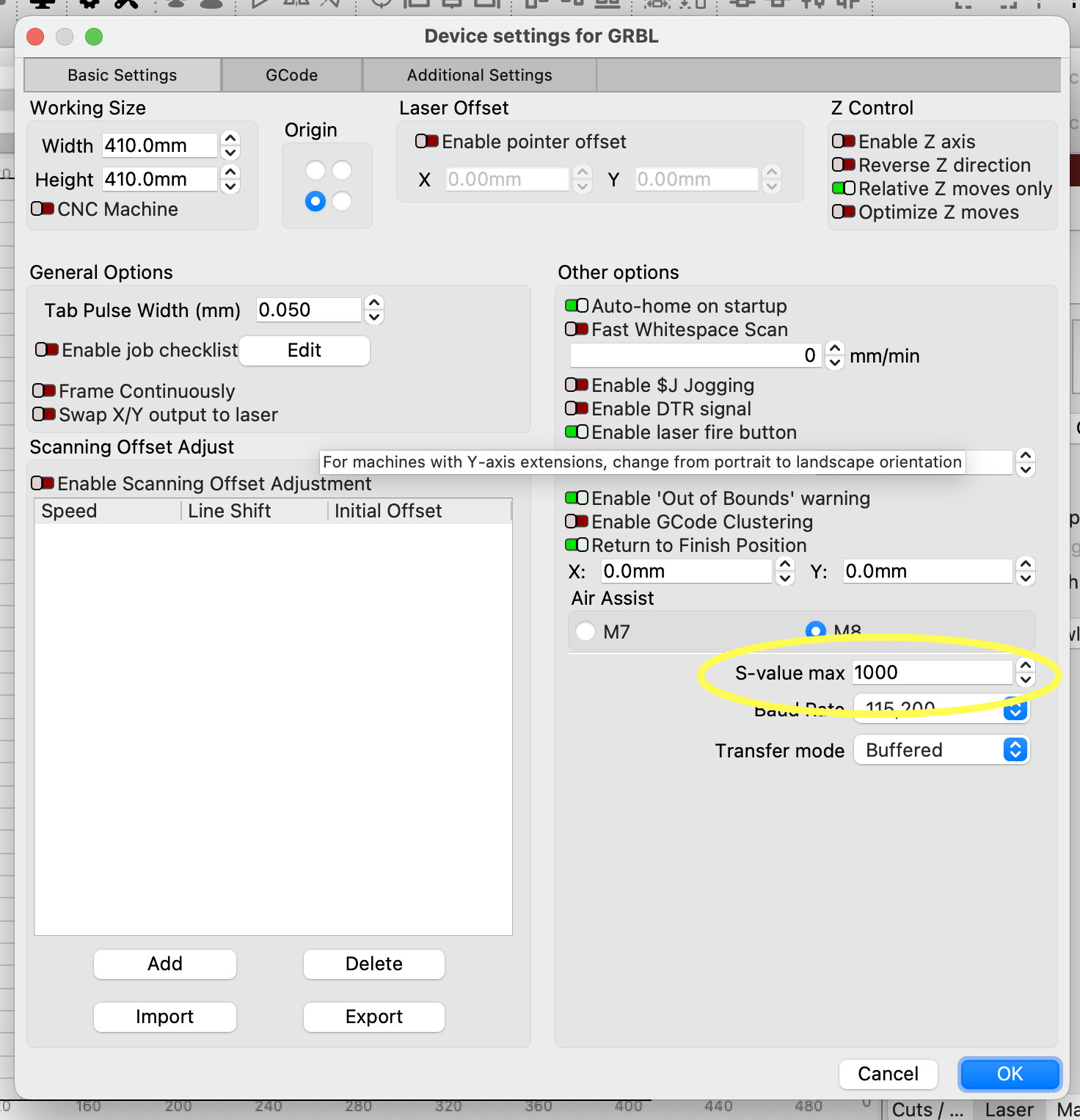This screenshot has height=1120, width=1080.
Task: Click the S-value max stepper
Action: pos(1026,672)
